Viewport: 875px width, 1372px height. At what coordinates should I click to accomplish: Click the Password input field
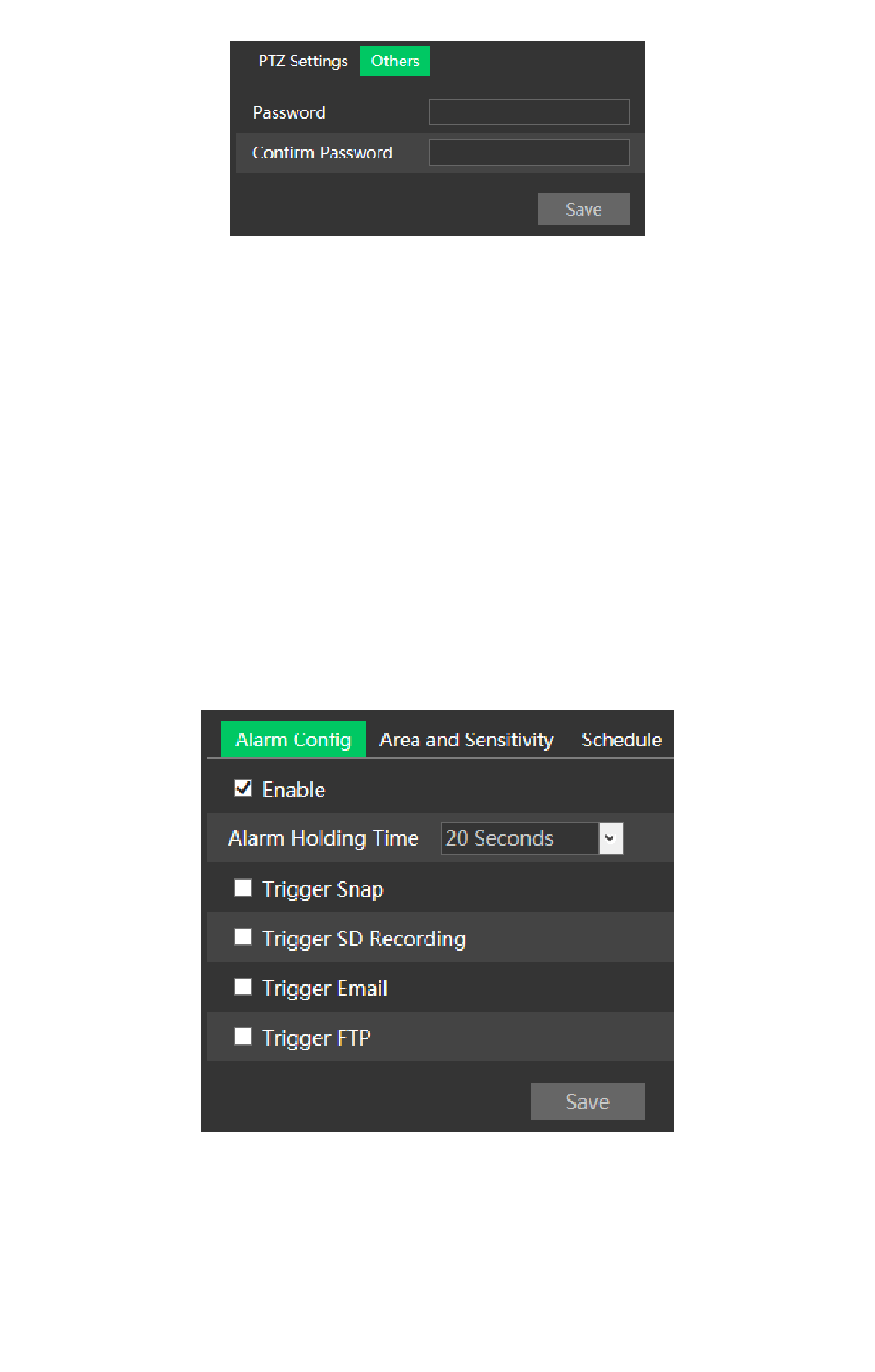pyautogui.click(x=530, y=112)
